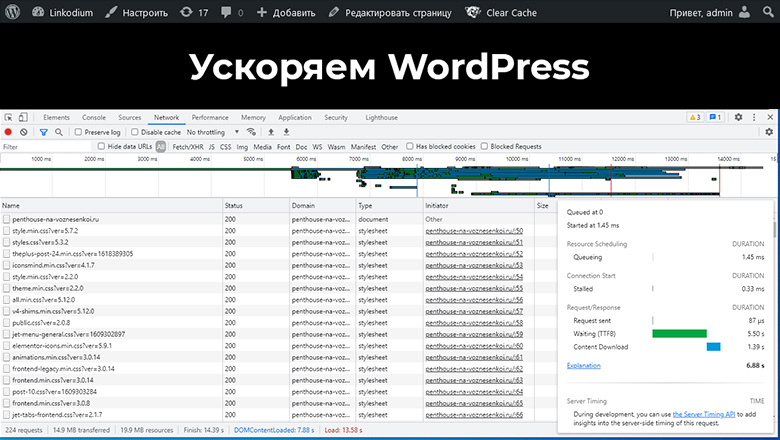Open the Linkodium site dashboard link
This screenshot has height=440, width=780.
[62, 12]
